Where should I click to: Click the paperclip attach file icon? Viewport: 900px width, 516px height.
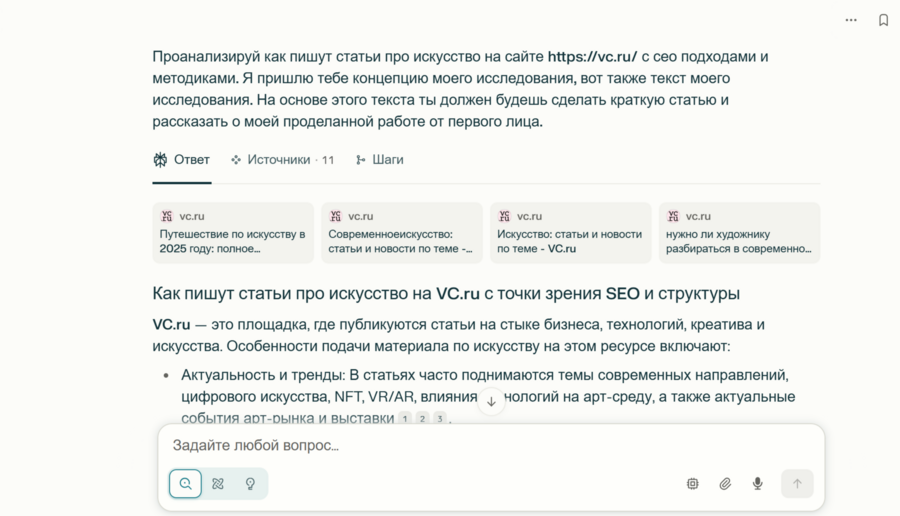[x=725, y=484]
